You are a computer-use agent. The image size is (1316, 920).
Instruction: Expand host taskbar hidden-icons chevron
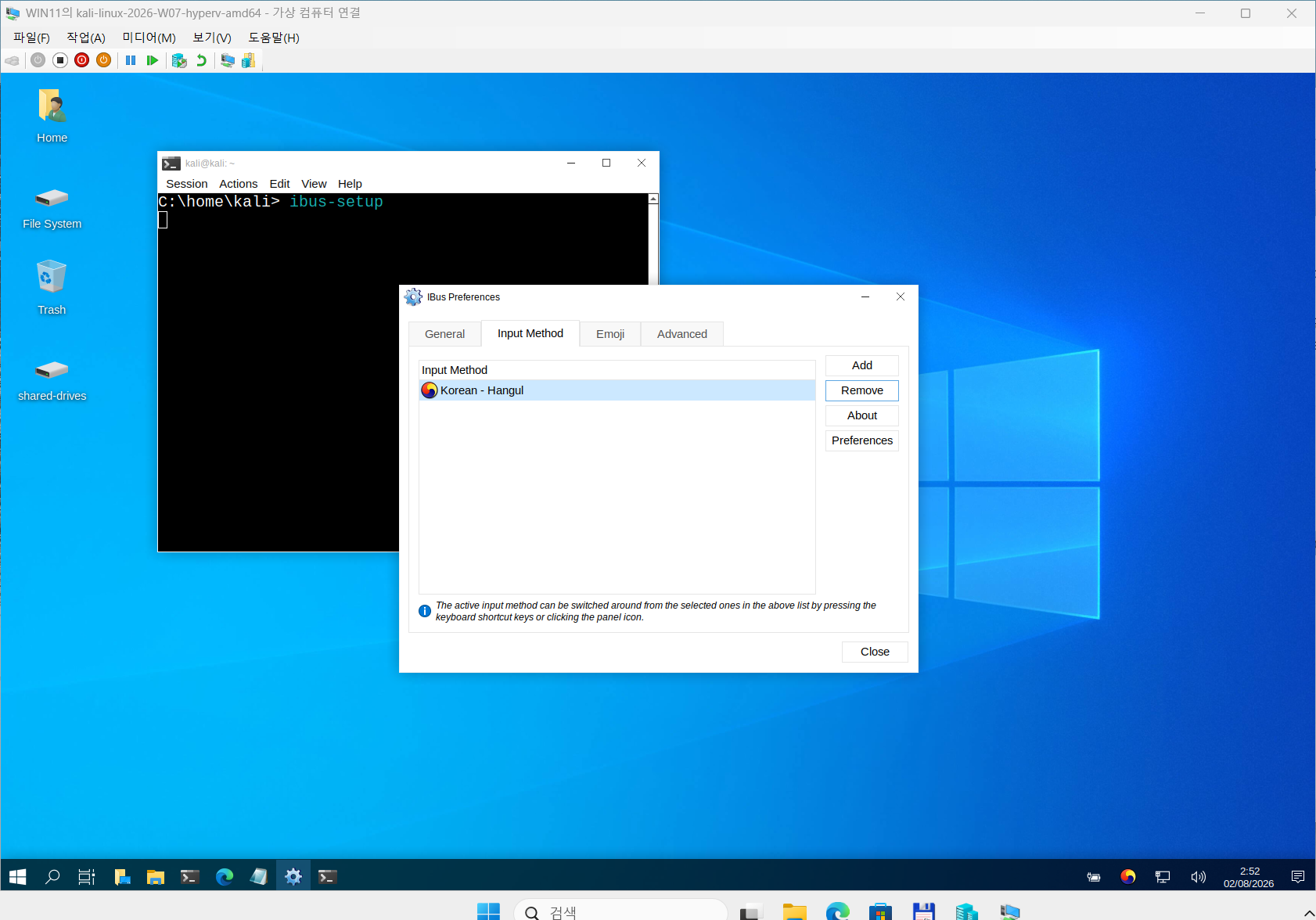1308,913
